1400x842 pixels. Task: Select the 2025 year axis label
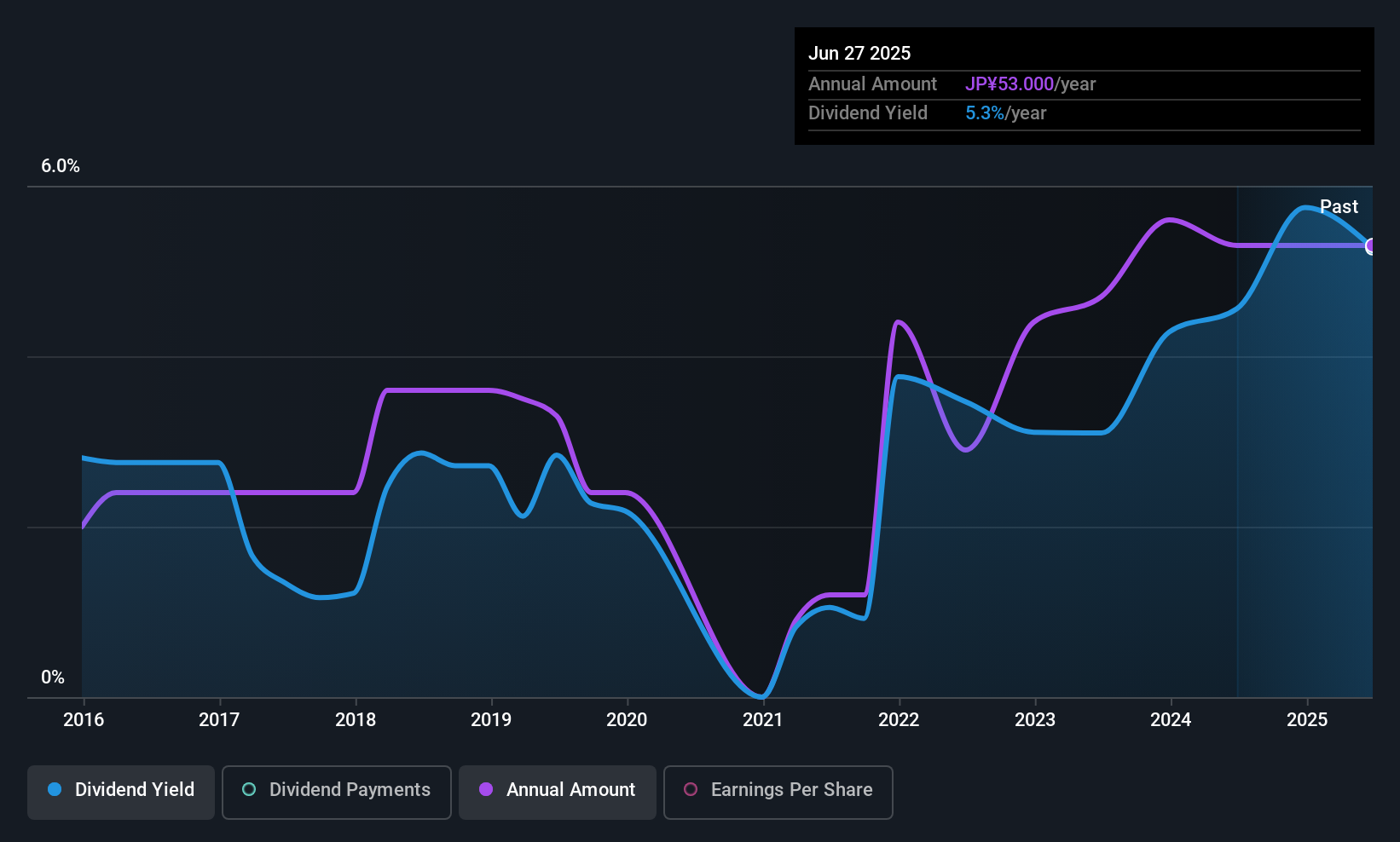[1307, 720]
